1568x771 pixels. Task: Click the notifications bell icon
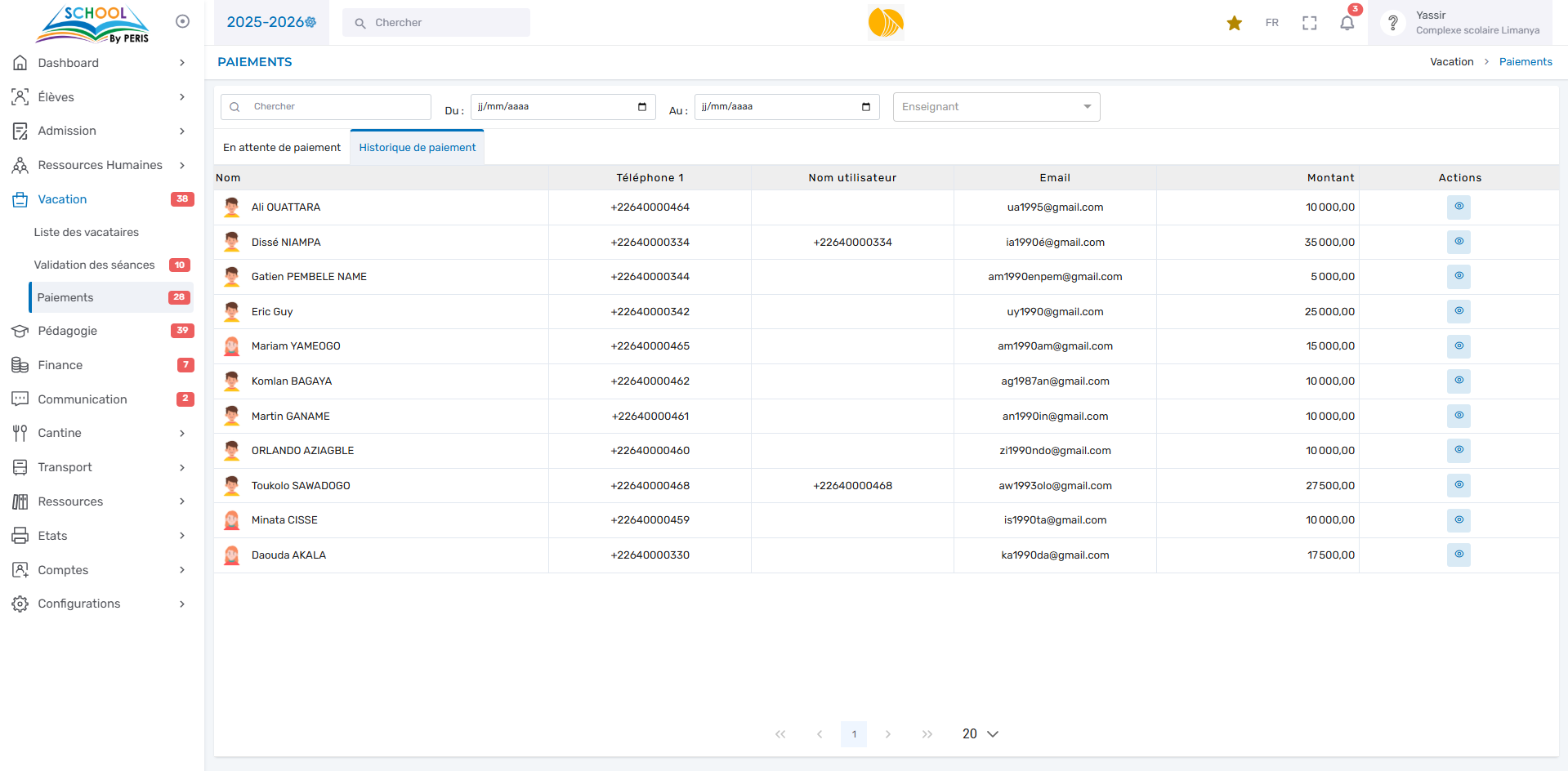pos(1347,23)
